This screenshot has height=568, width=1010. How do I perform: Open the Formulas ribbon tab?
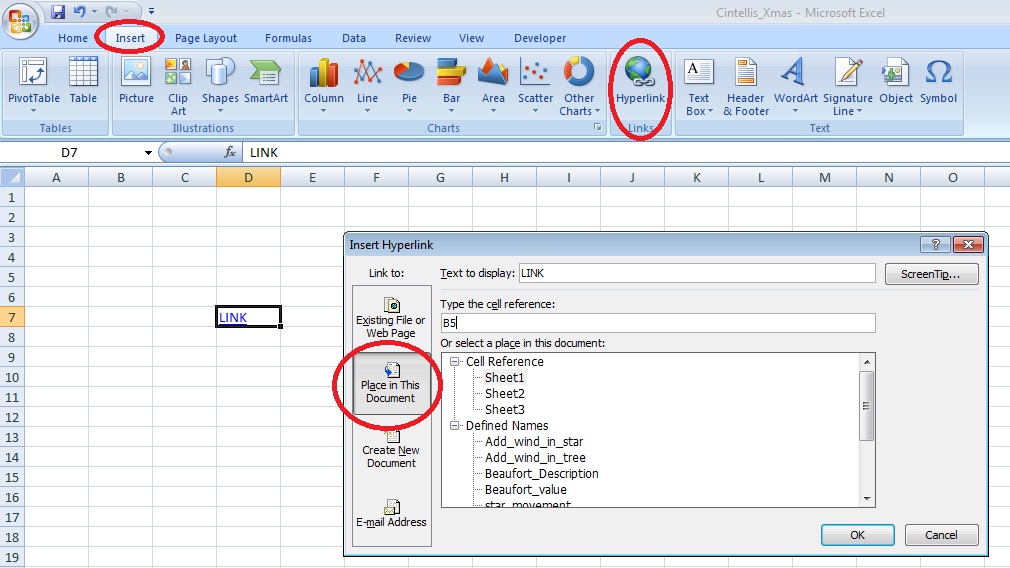[288, 38]
